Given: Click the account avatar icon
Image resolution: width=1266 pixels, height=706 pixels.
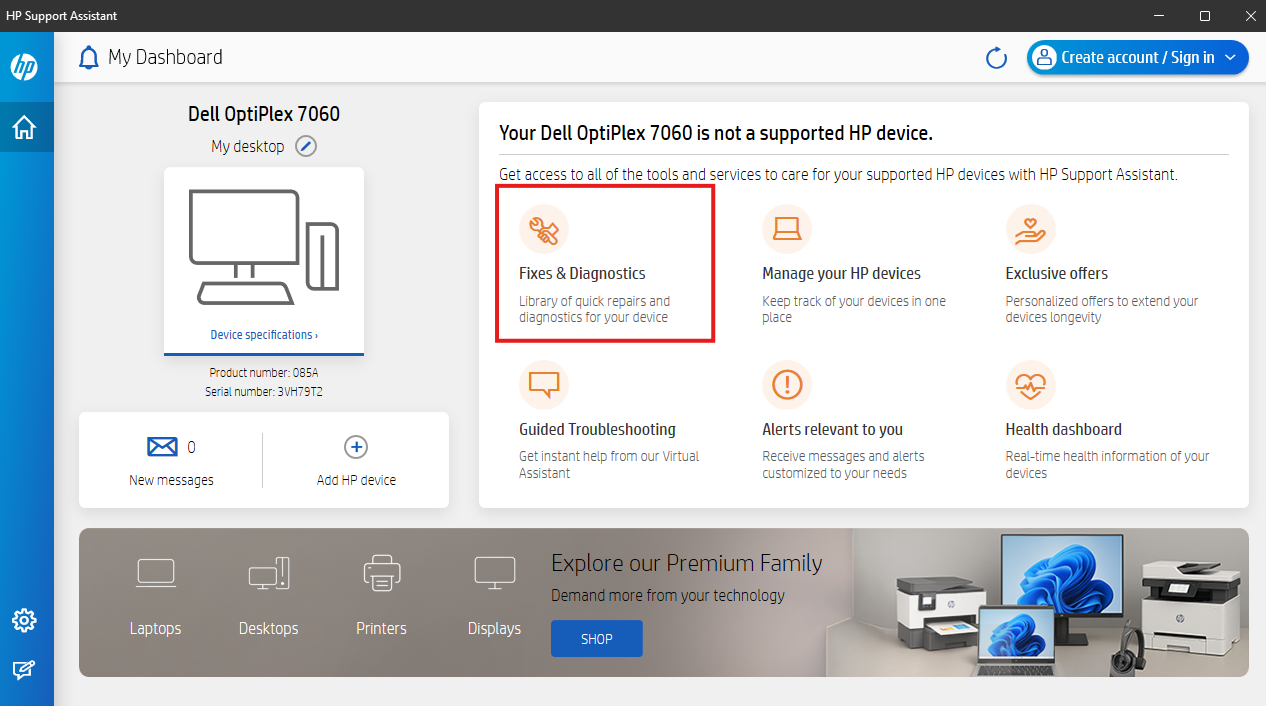Looking at the screenshot, I should [x=1045, y=57].
